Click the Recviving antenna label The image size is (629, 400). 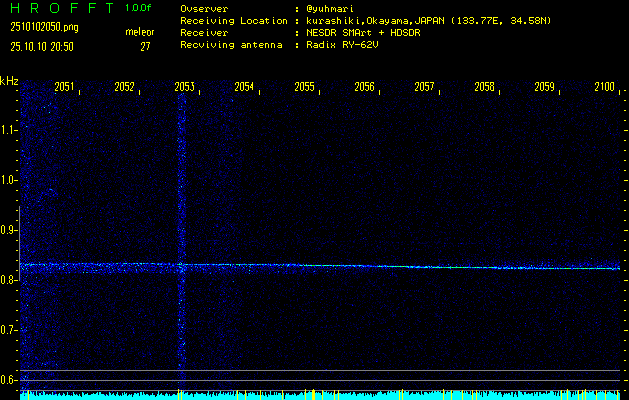(231, 45)
